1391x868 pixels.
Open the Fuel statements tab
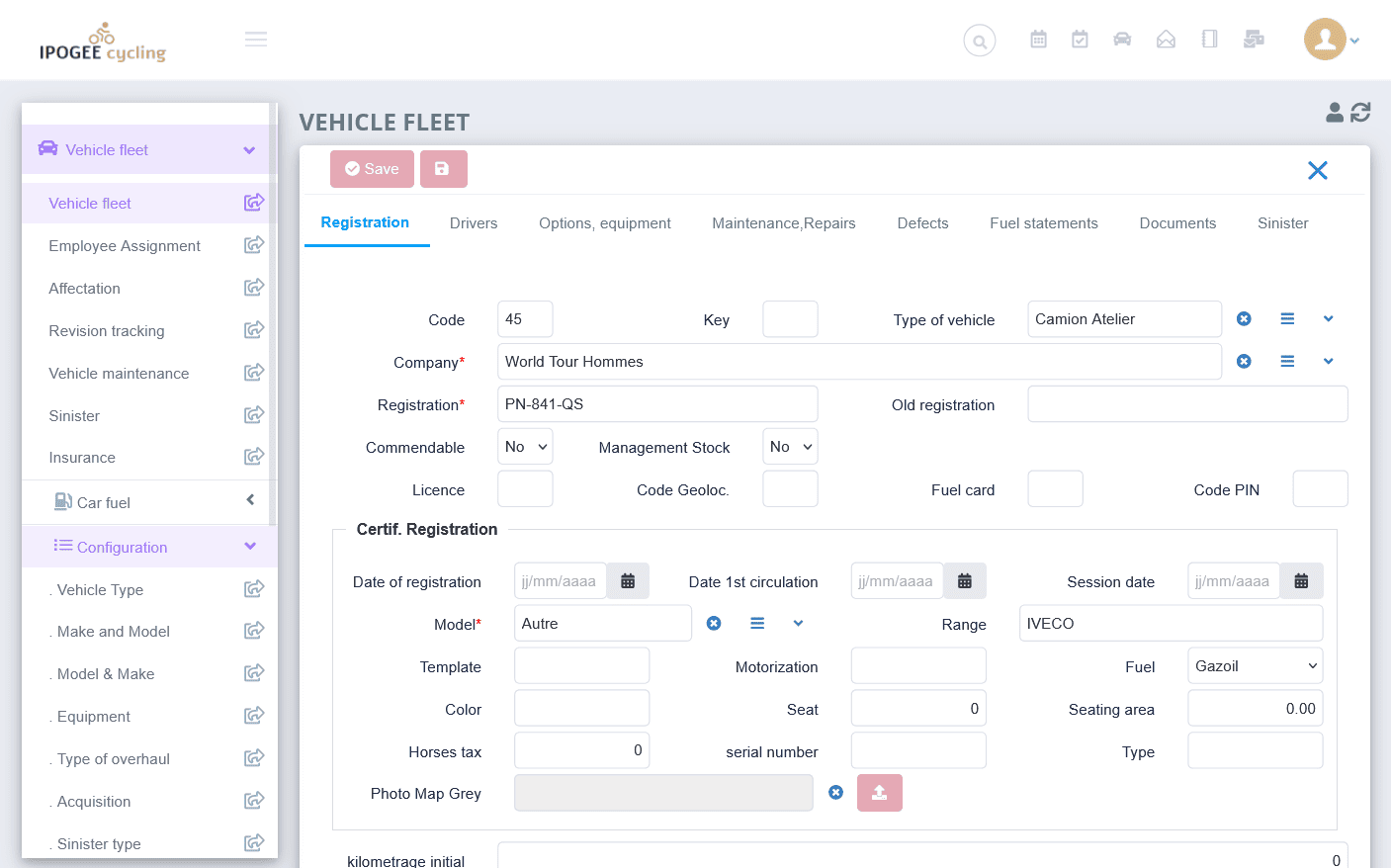pos(1044,223)
